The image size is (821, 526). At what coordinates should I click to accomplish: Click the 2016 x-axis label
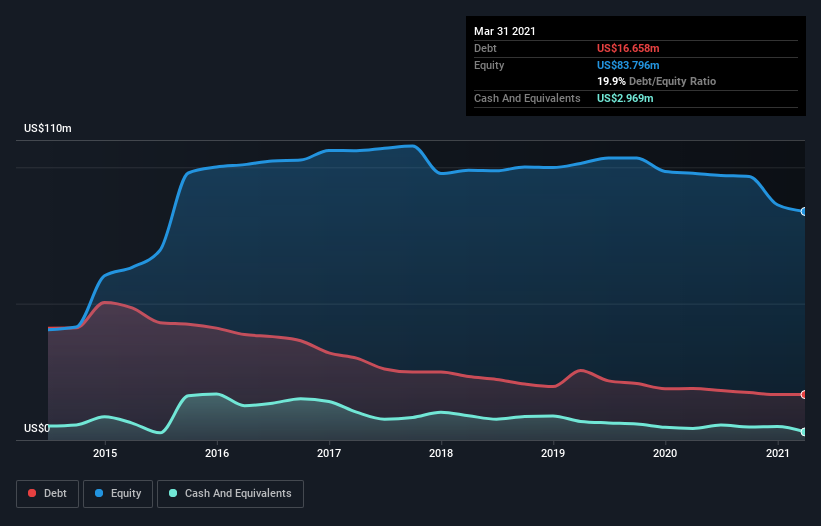tap(217, 453)
